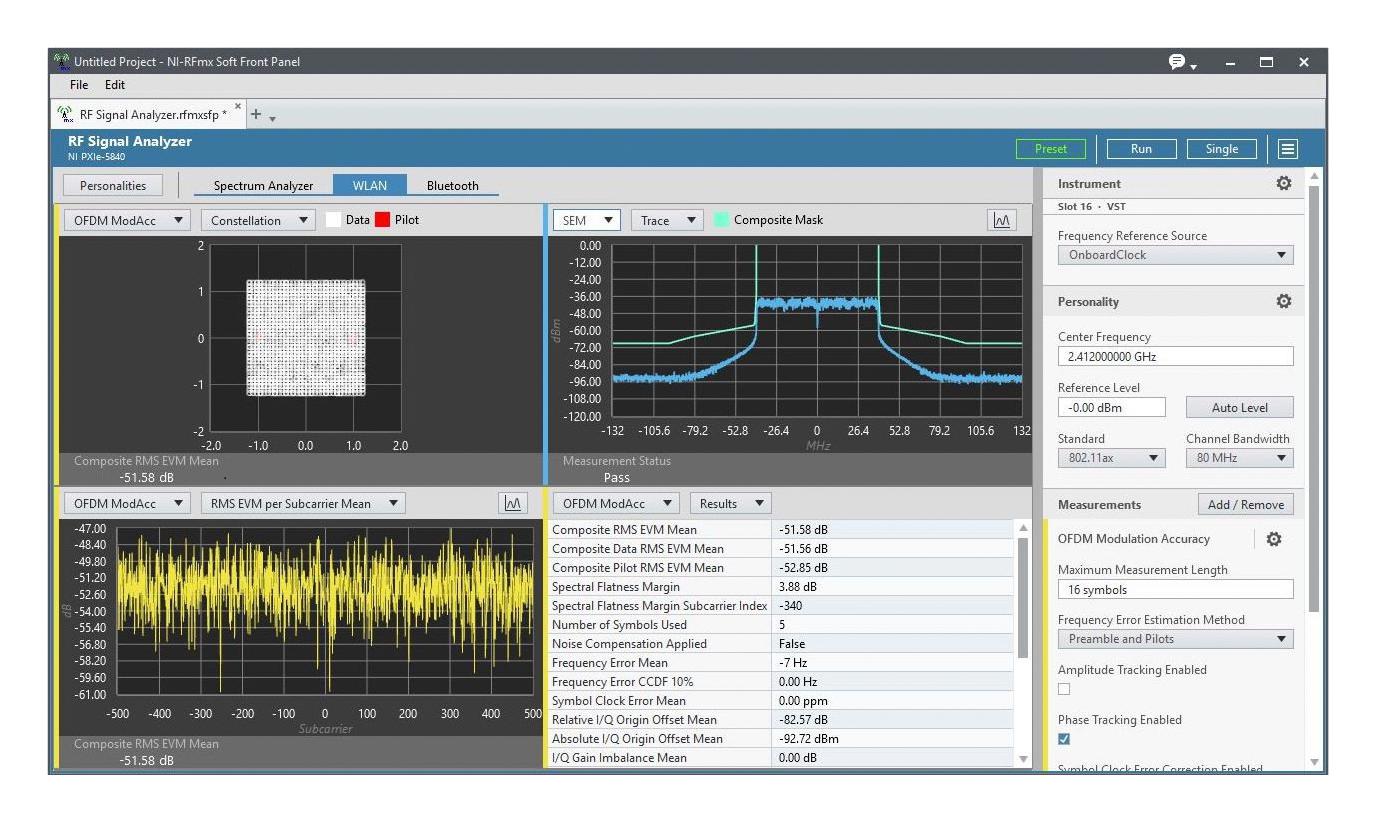1376x822 pixels.
Task: Open the Instrument settings gear
Action: coord(1283,184)
